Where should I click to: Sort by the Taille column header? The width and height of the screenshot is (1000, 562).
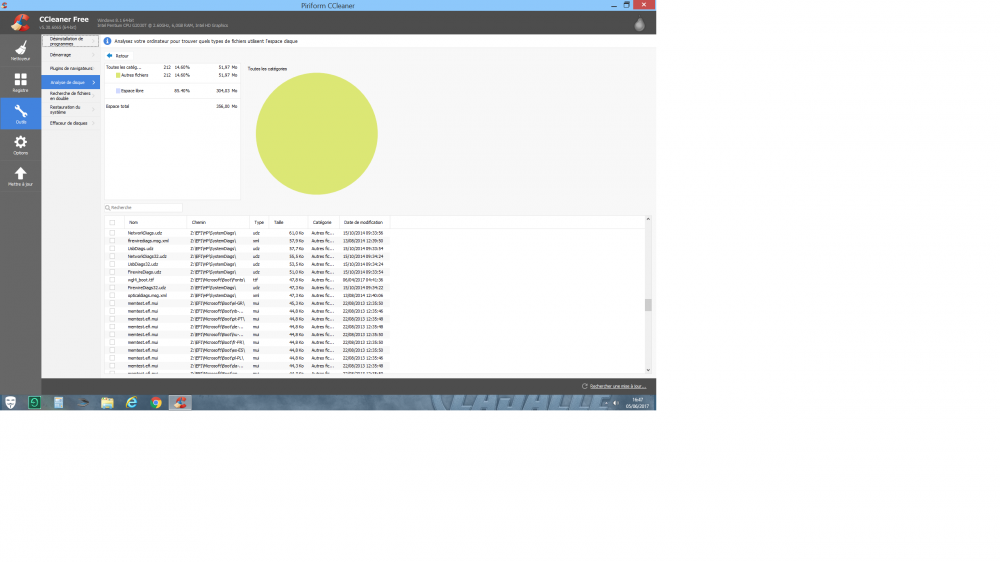tap(288, 223)
